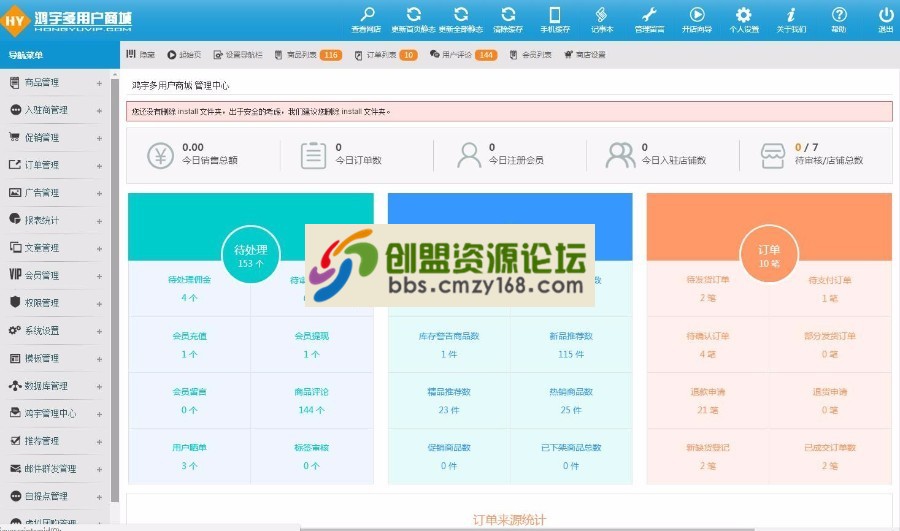The width and height of the screenshot is (900, 531).
Task: Open 商品列表 shortcut with 116 badge
Action: pos(308,55)
